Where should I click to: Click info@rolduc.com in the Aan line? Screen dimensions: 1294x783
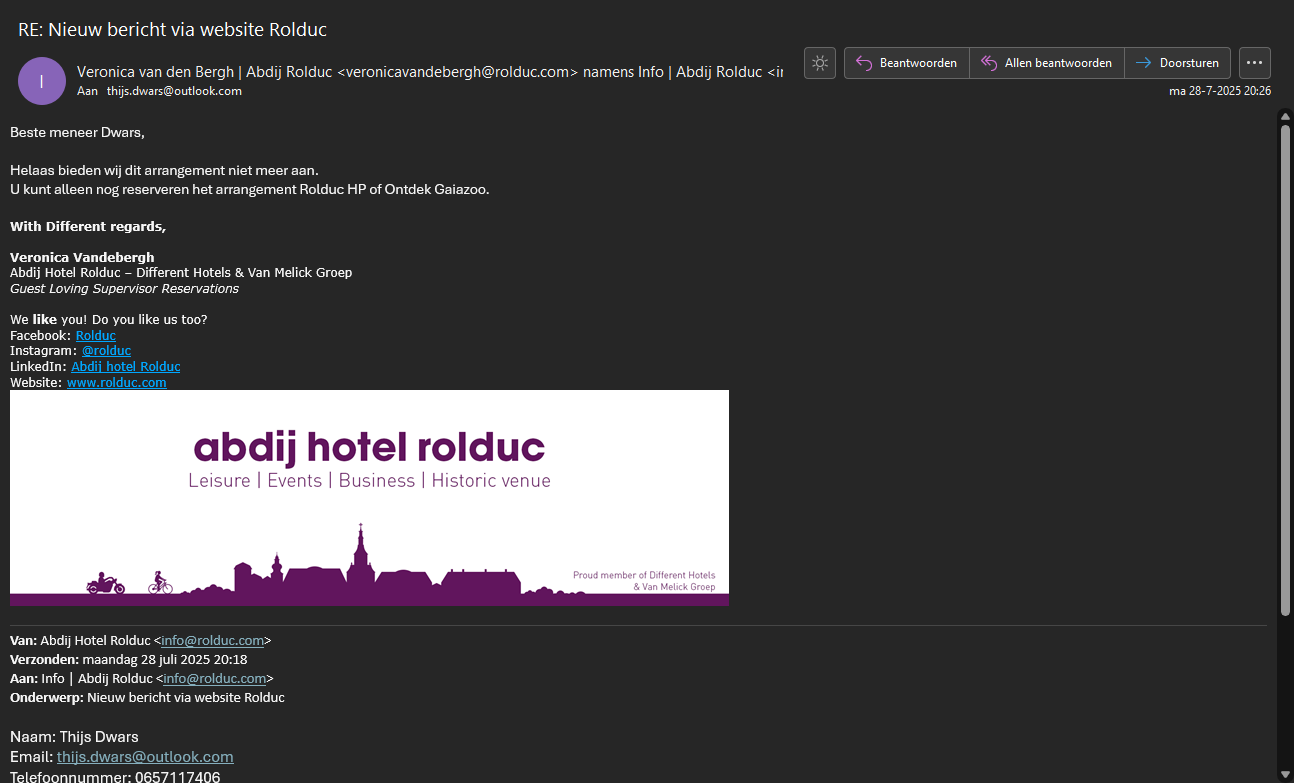(214, 679)
